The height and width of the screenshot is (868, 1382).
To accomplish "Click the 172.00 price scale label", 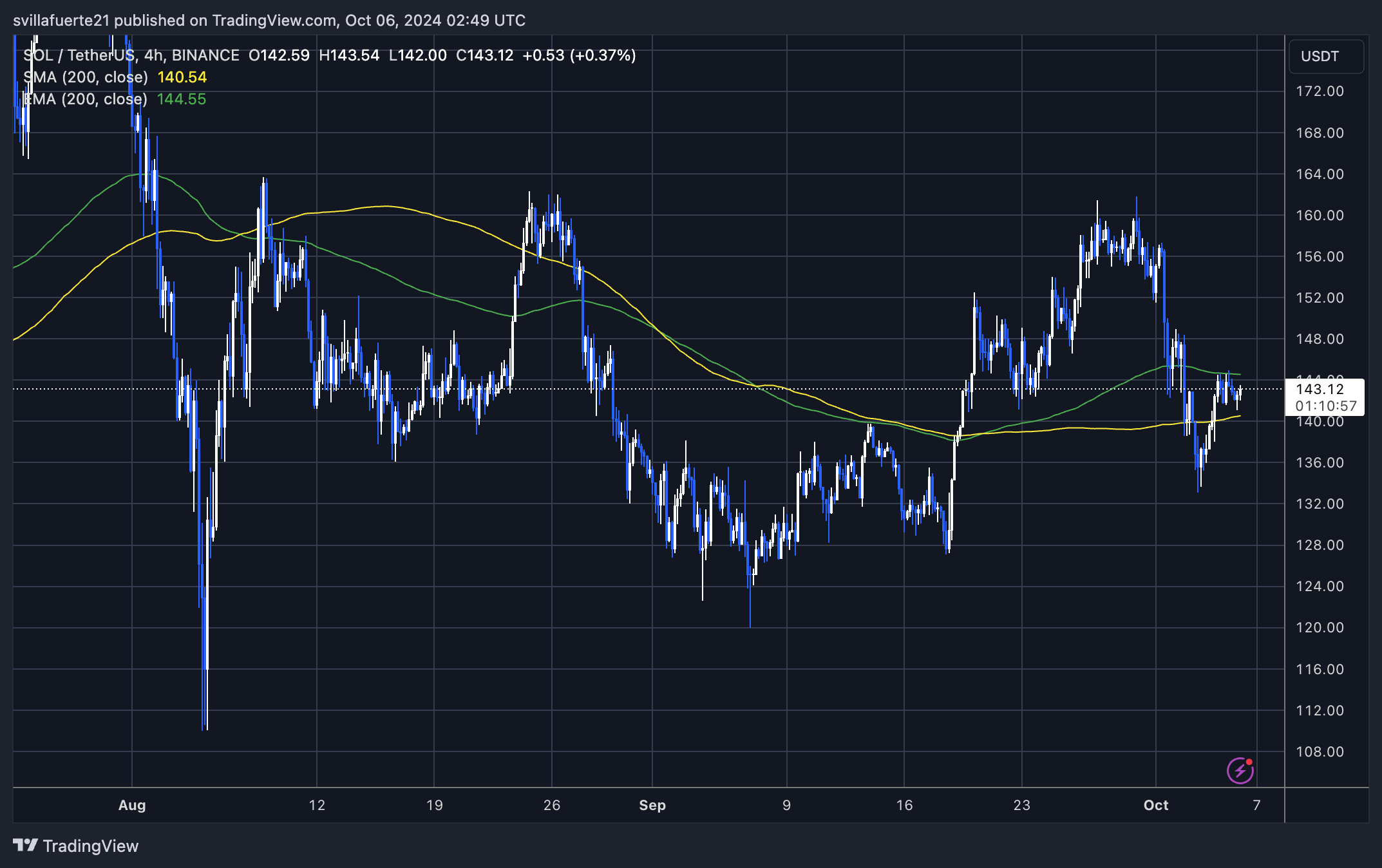I will [x=1319, y=91].
